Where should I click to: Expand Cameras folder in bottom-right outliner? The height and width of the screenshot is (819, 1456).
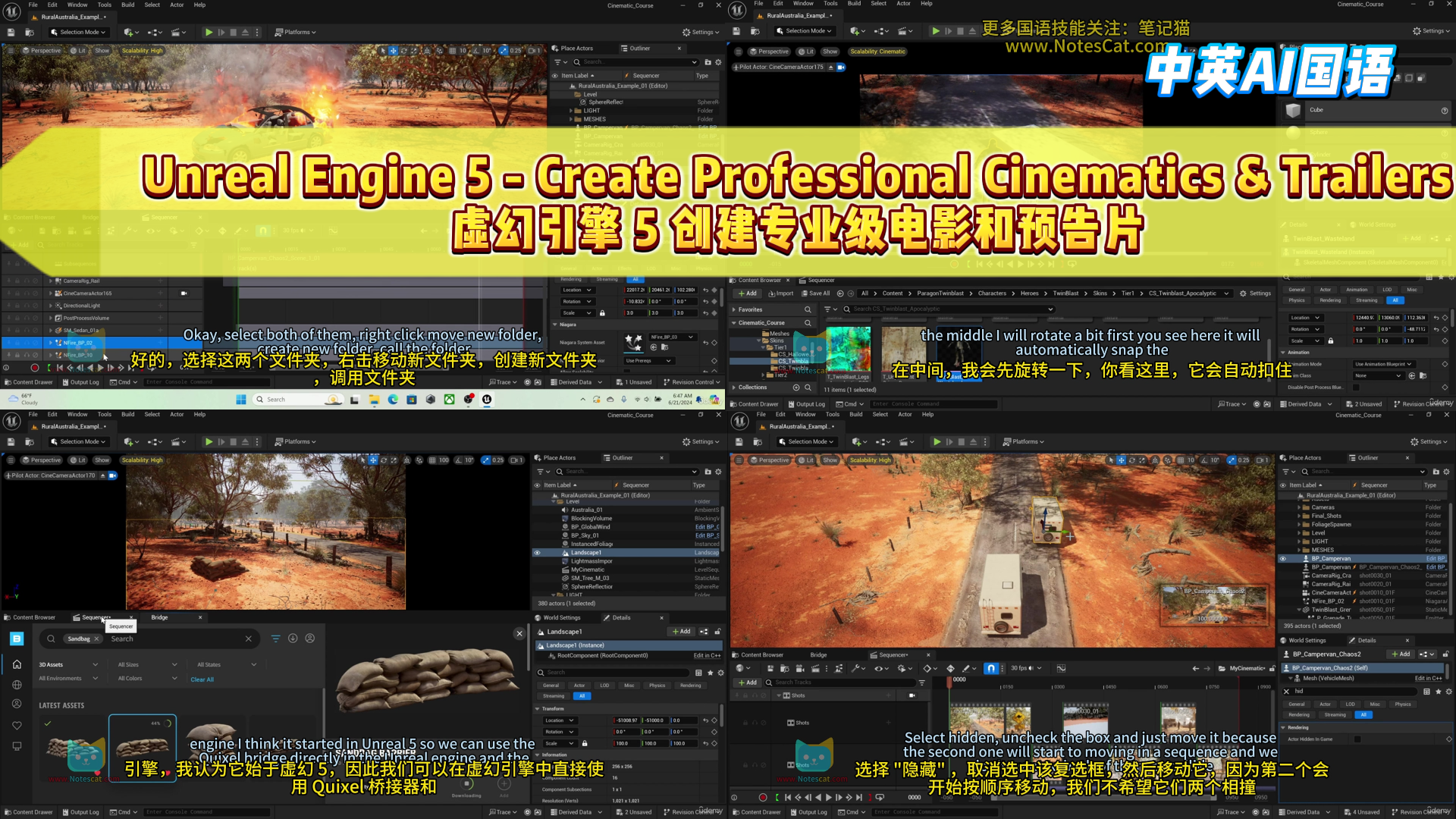[x=1298, y=507]
